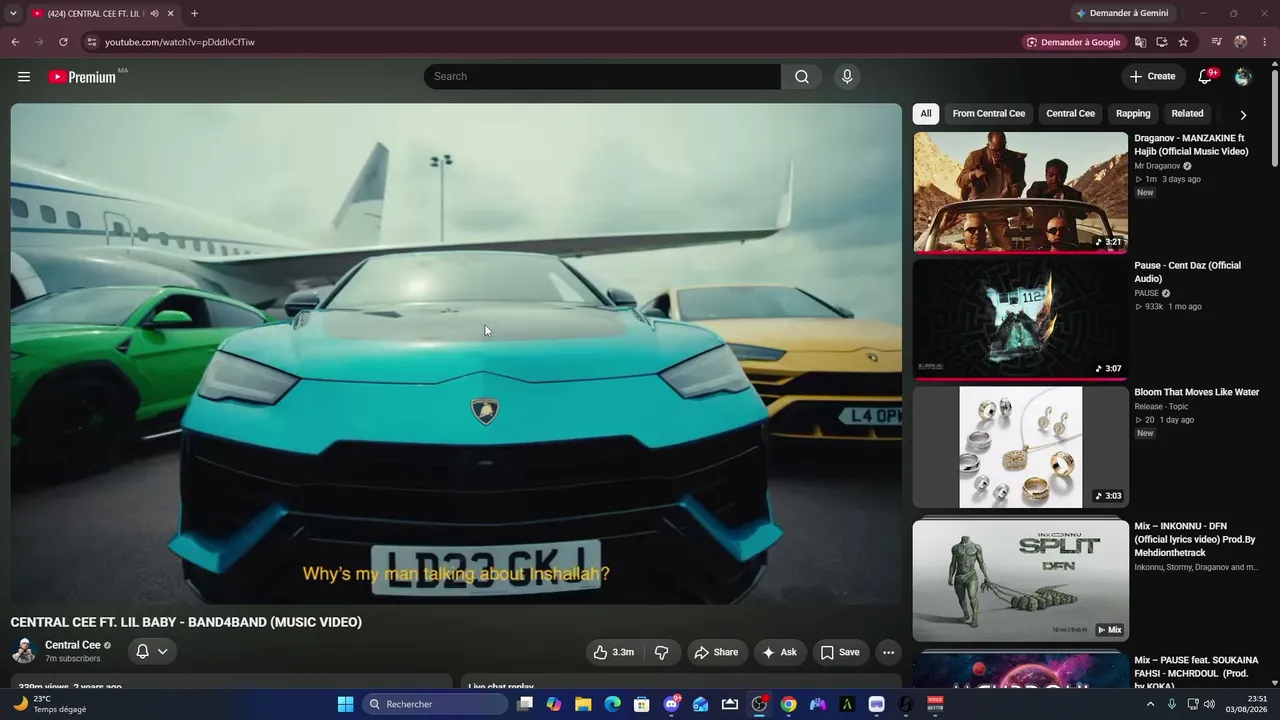
Task: Share the video with Share button
Action: [716, 652]
